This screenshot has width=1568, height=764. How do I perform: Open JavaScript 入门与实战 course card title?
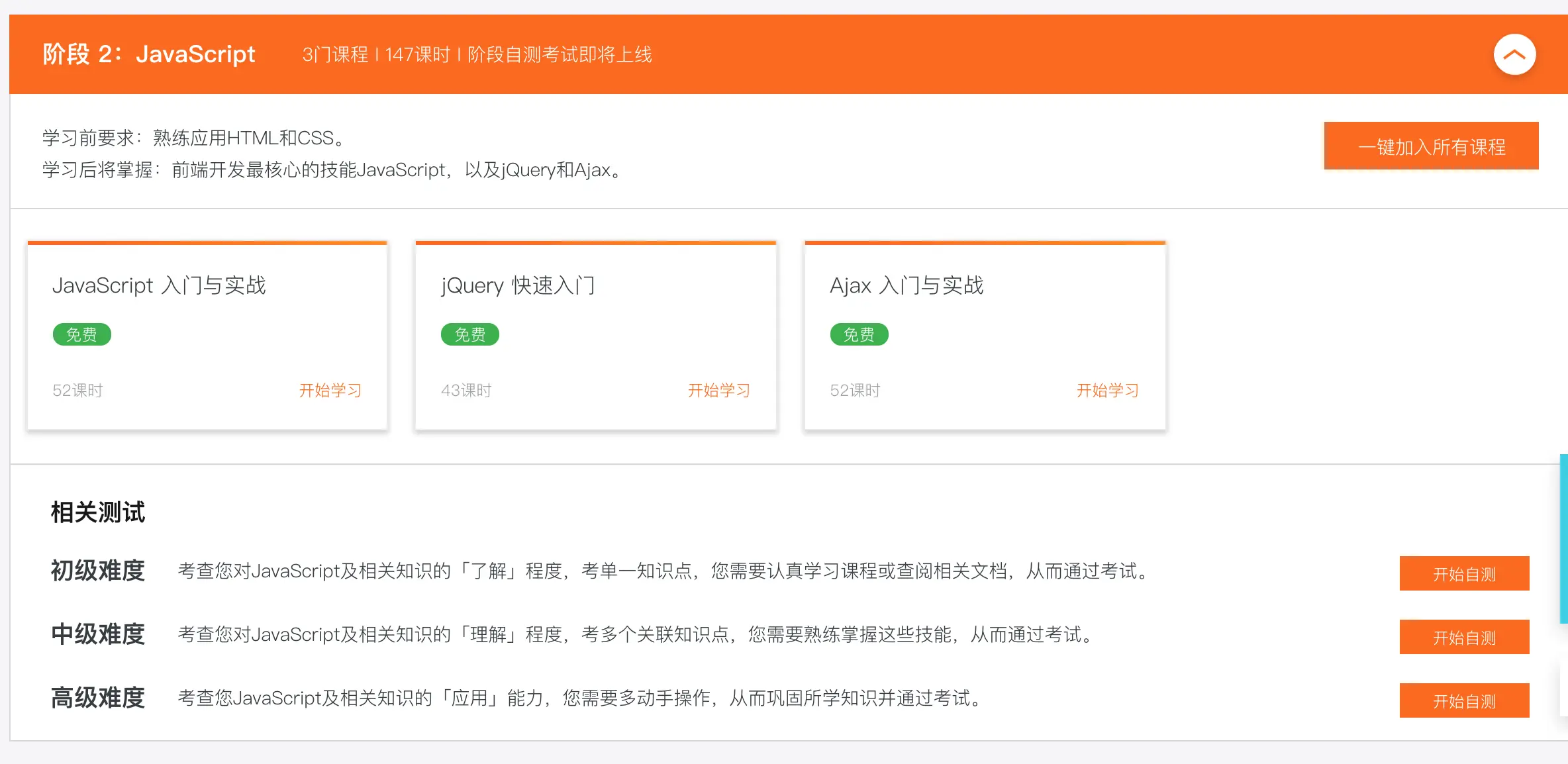coord(159,285)
